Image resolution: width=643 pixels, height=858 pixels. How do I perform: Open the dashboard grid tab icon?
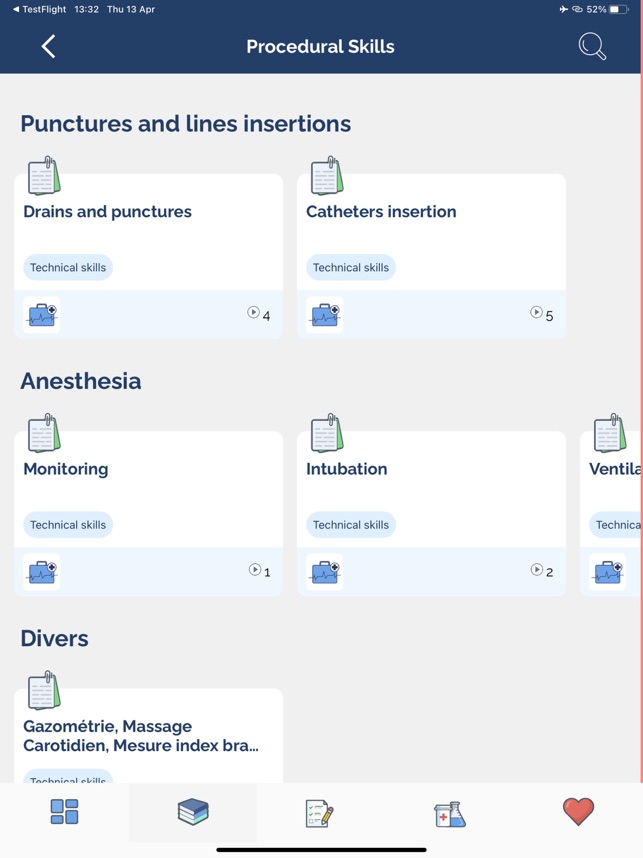(65, 811)
